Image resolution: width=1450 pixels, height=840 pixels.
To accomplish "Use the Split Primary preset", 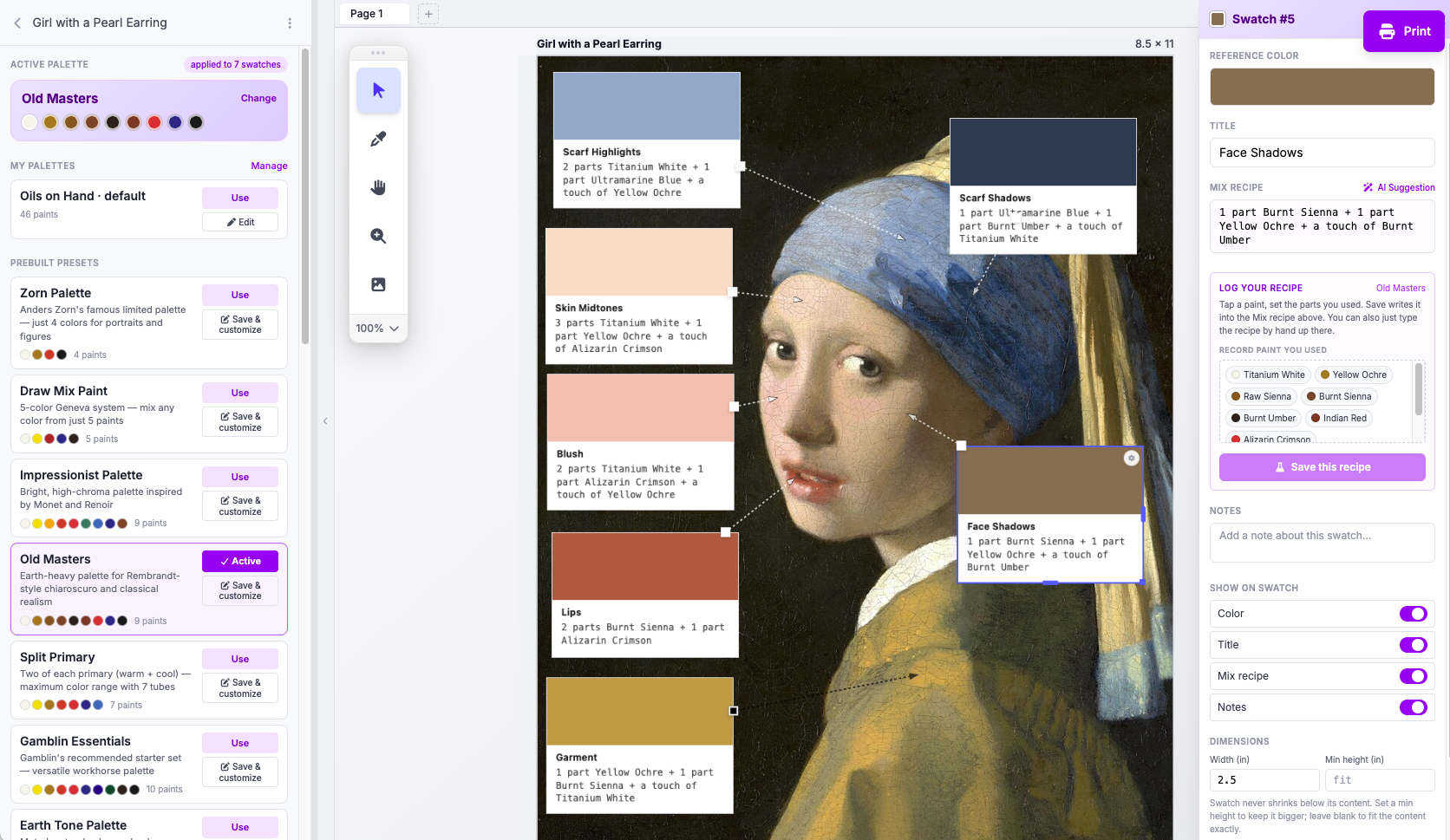I will point(240,659).
